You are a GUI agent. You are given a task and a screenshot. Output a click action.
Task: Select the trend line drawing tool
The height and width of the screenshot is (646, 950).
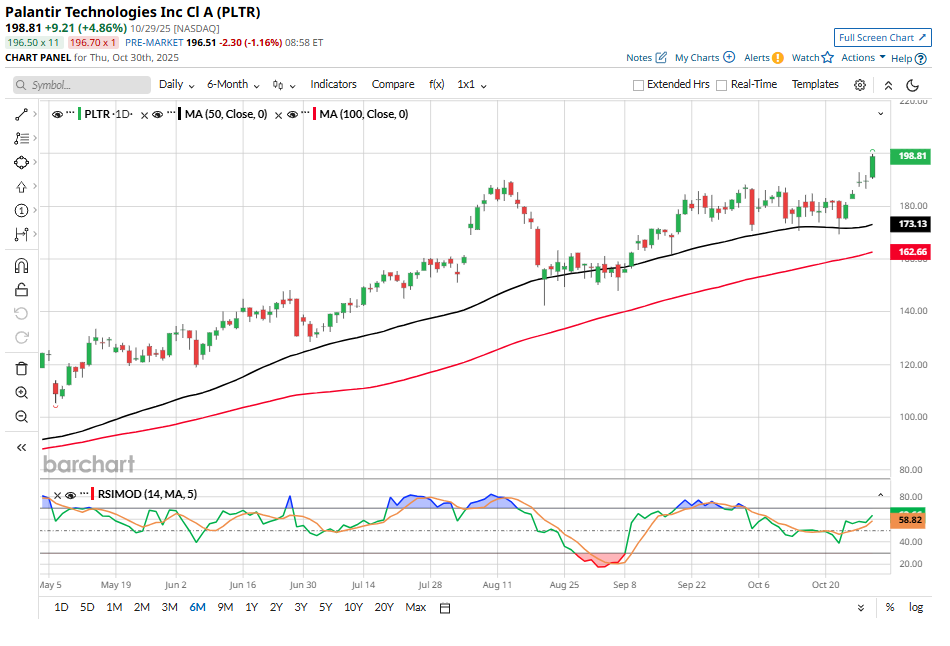click(x=21, y=114)
